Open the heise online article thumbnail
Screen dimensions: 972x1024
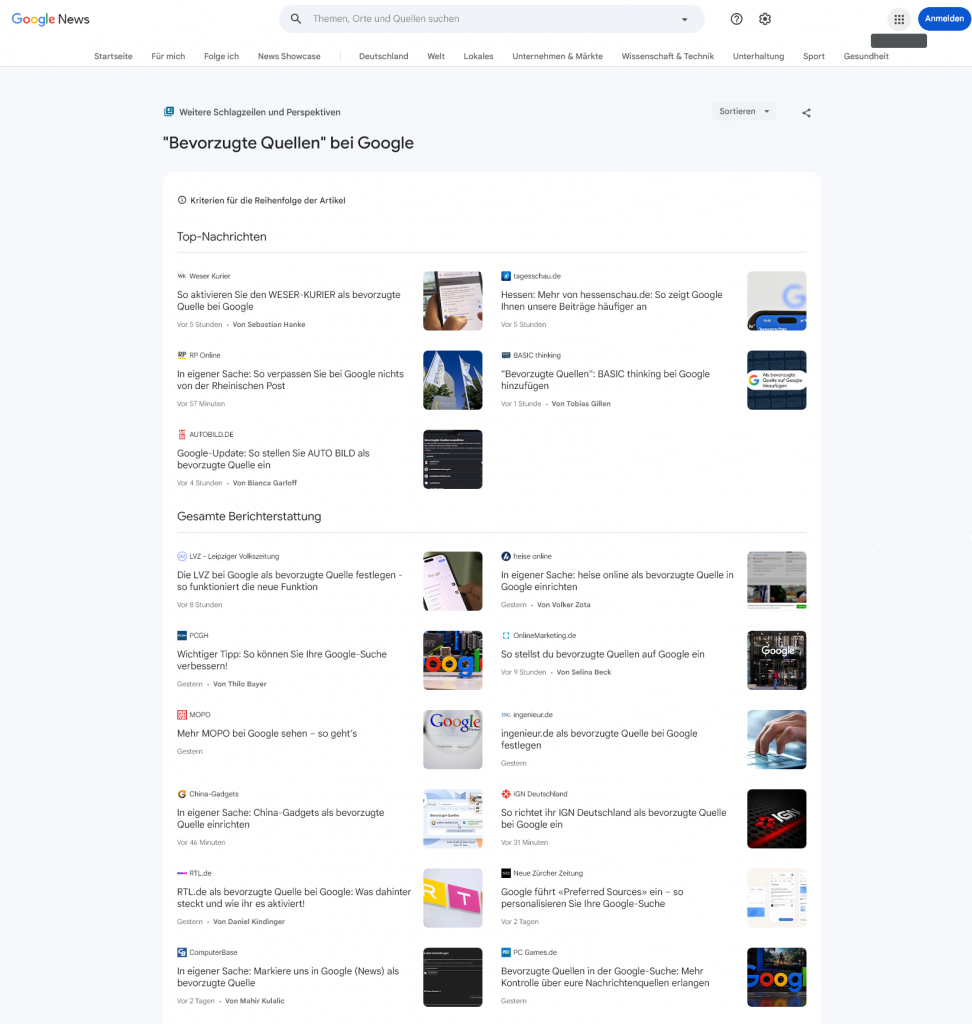click(777, 581)
